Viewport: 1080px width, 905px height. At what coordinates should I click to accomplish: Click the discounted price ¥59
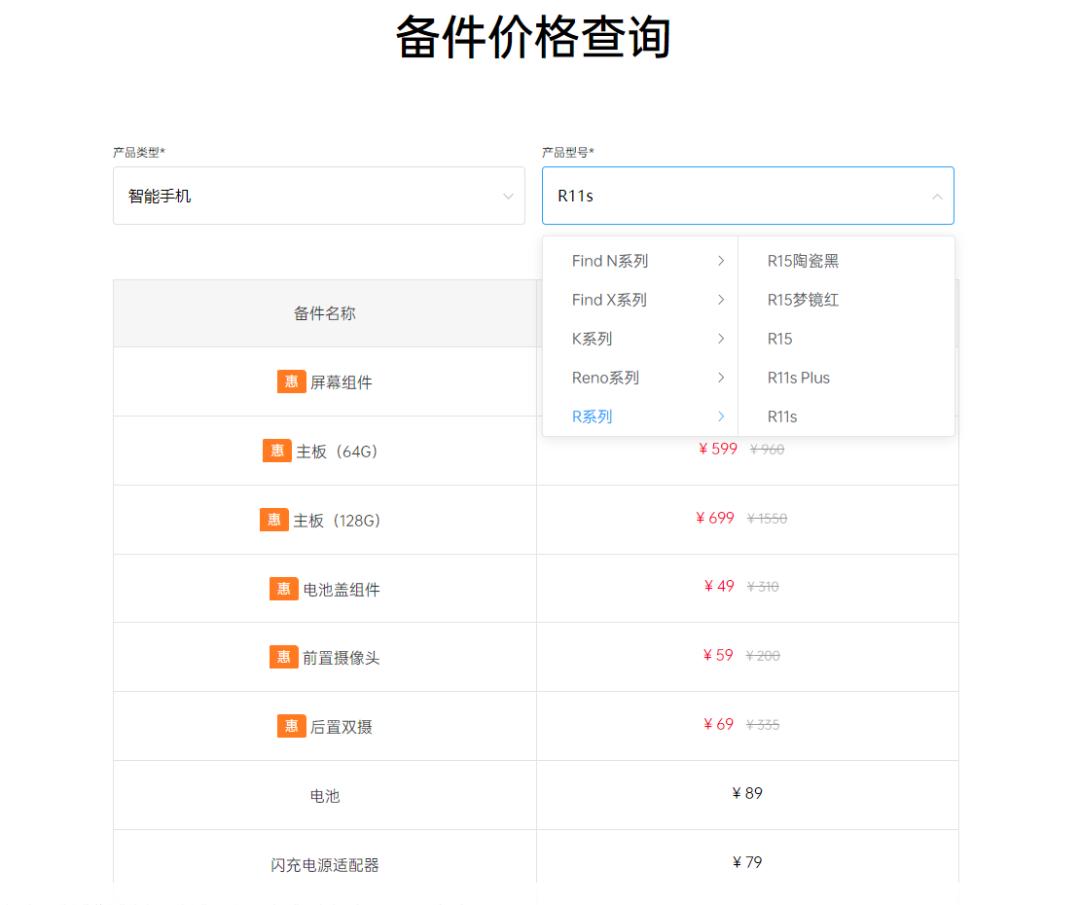(718, 655)
